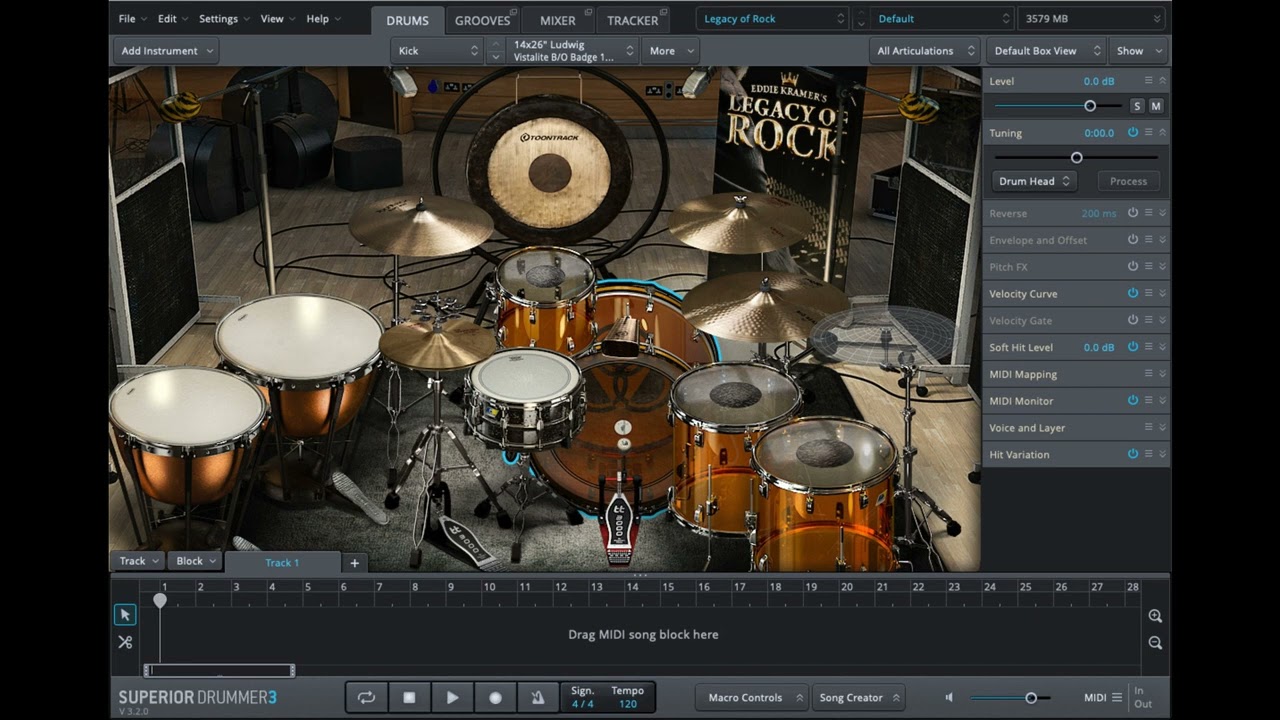The height and width of the screenshot is (720, 1280).
Task: Open the Tuning section menu icon
Action: 1148,132
